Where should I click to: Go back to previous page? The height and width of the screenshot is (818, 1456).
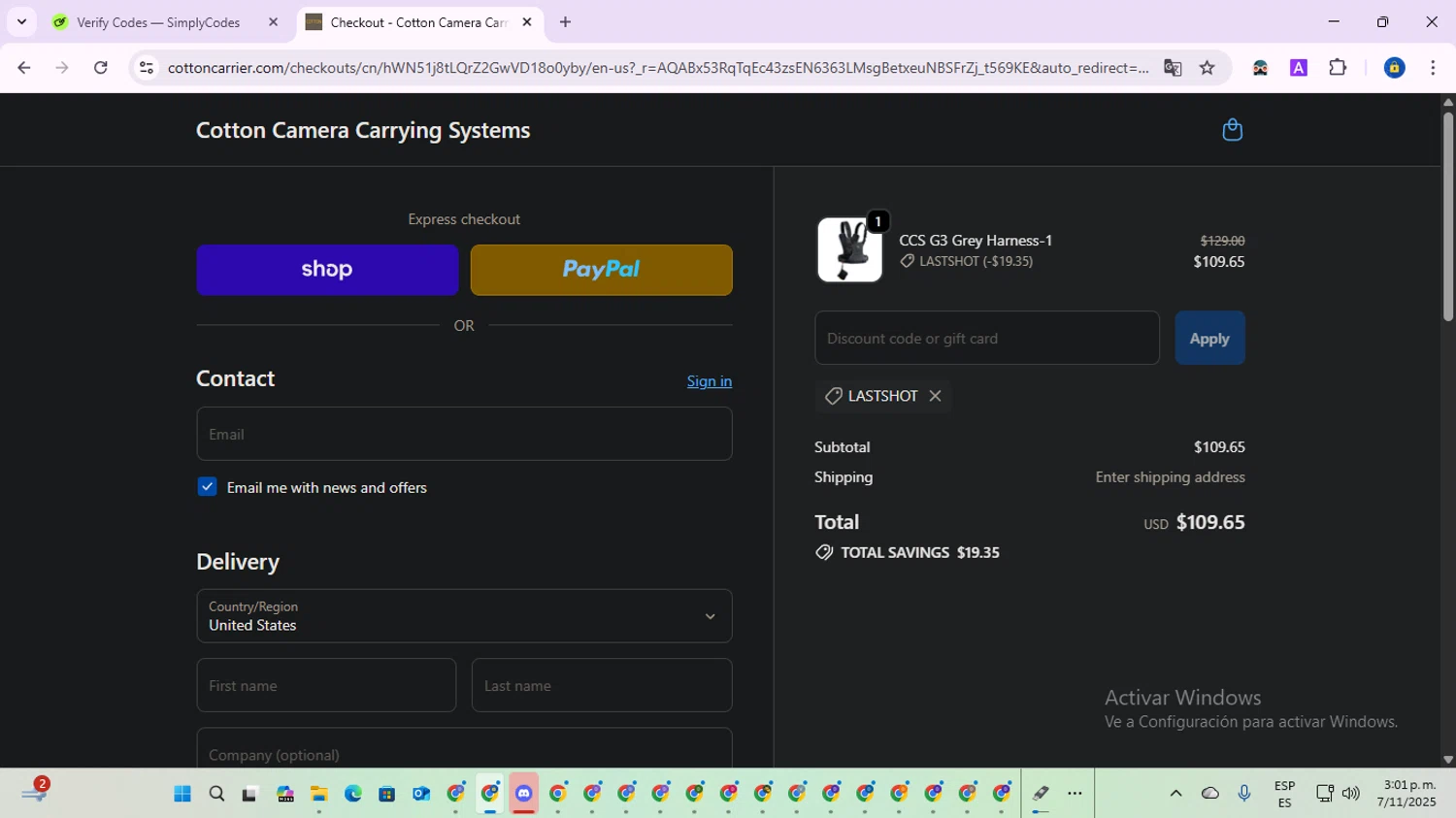point(24,68)
